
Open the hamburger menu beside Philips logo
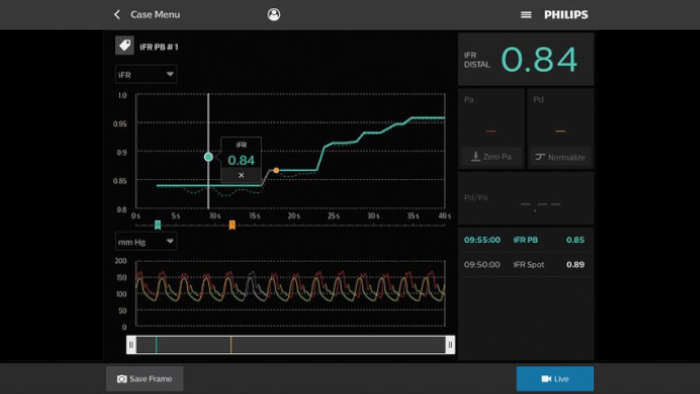pyautogui.click(x=526, y=15)
